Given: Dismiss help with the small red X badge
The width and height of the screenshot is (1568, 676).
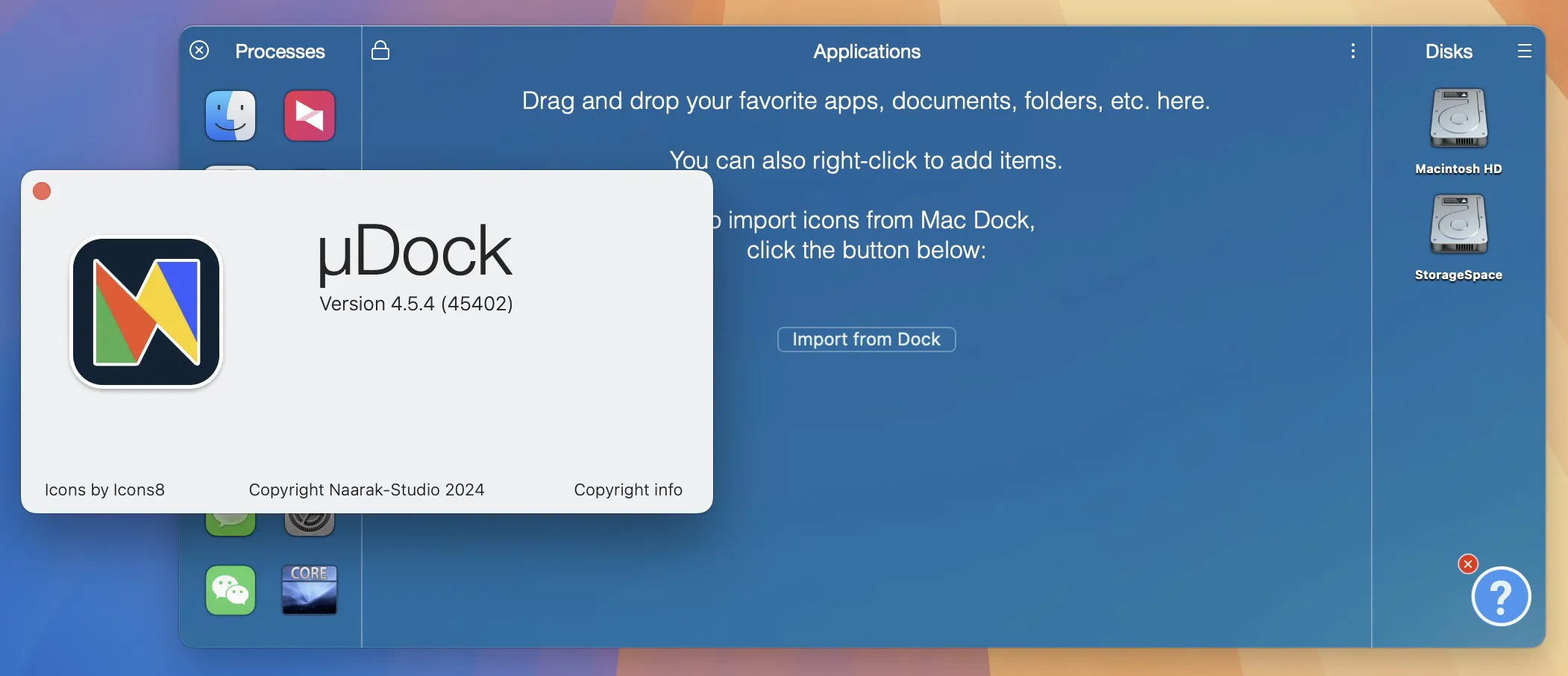Looking at the screenshot, I should 1468,564.
